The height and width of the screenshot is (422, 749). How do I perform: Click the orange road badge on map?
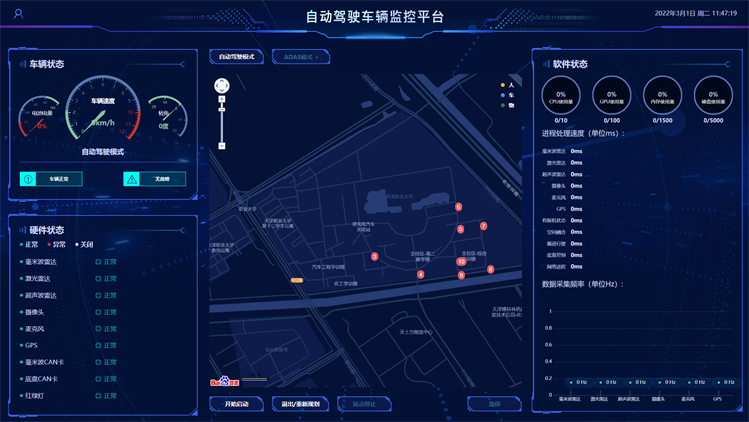tap(297, 280)
